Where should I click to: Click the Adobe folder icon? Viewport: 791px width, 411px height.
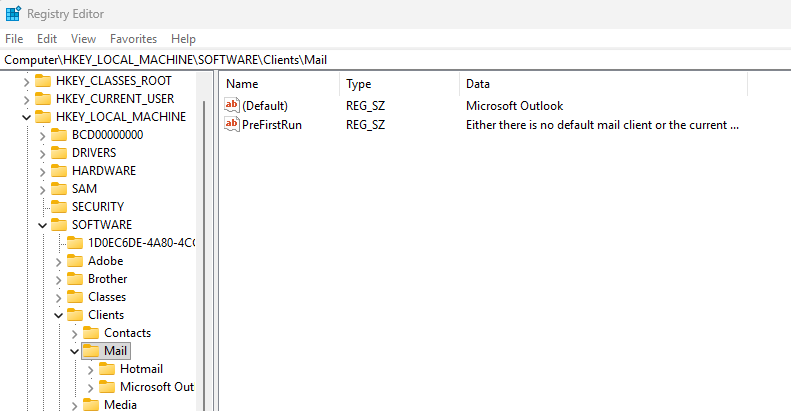75,261
